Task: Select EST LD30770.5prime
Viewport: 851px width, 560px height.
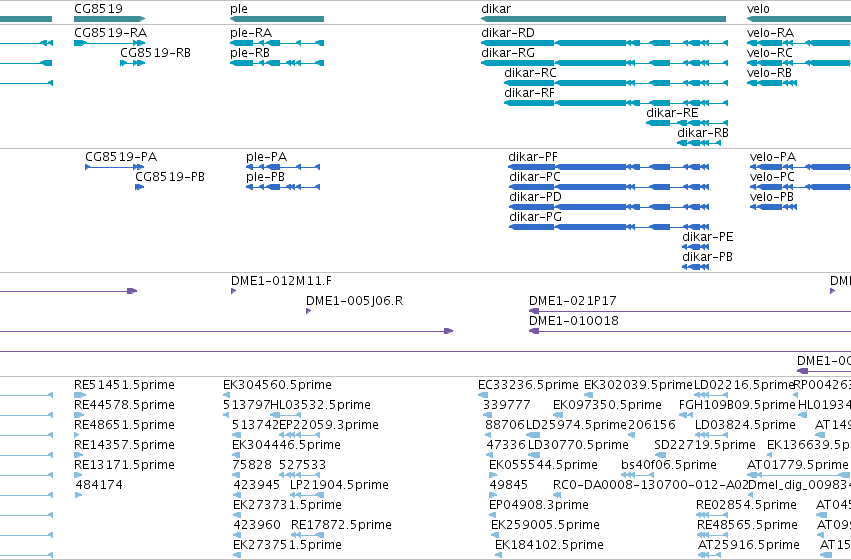Action: pos(535,455)
